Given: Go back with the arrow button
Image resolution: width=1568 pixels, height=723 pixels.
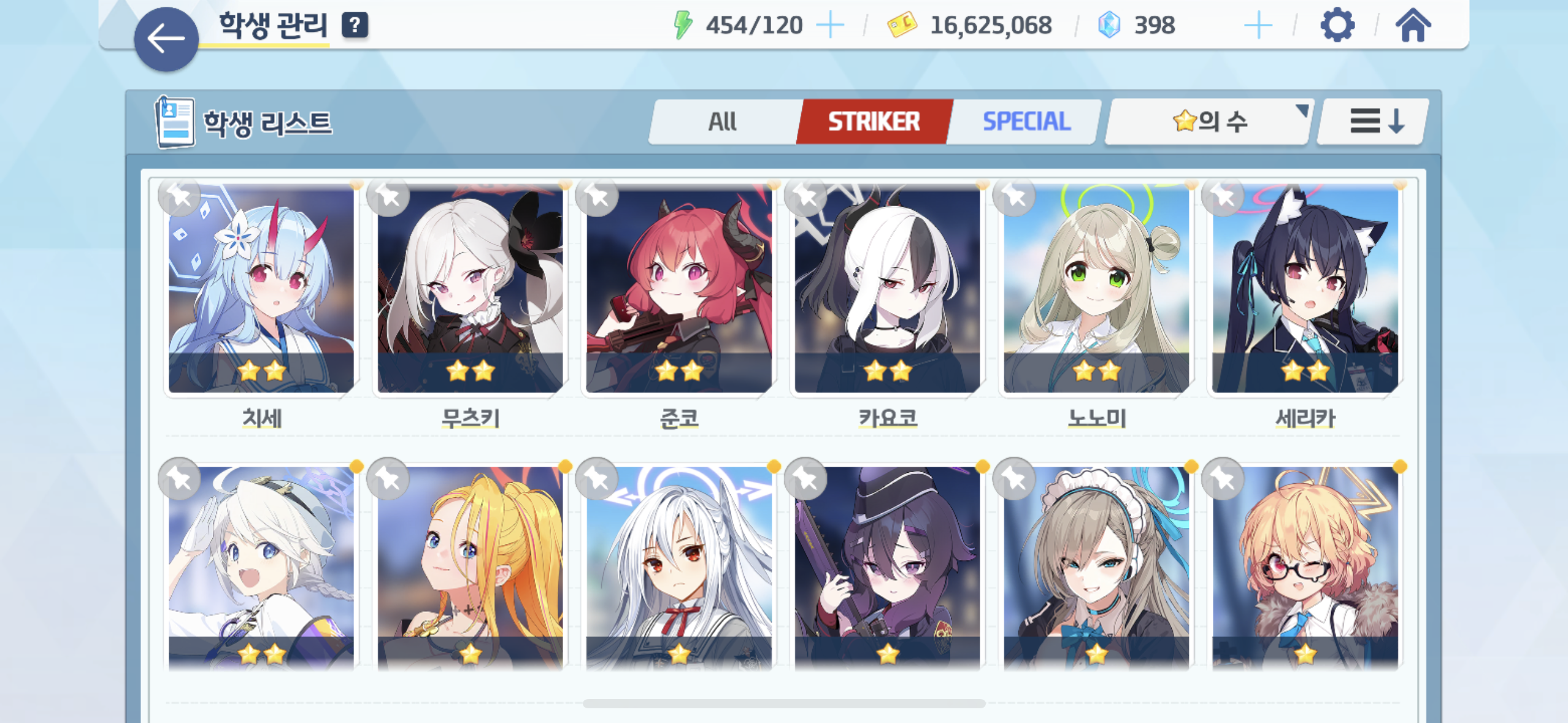Looking at the screenshot, I should (x=166, y=39).
